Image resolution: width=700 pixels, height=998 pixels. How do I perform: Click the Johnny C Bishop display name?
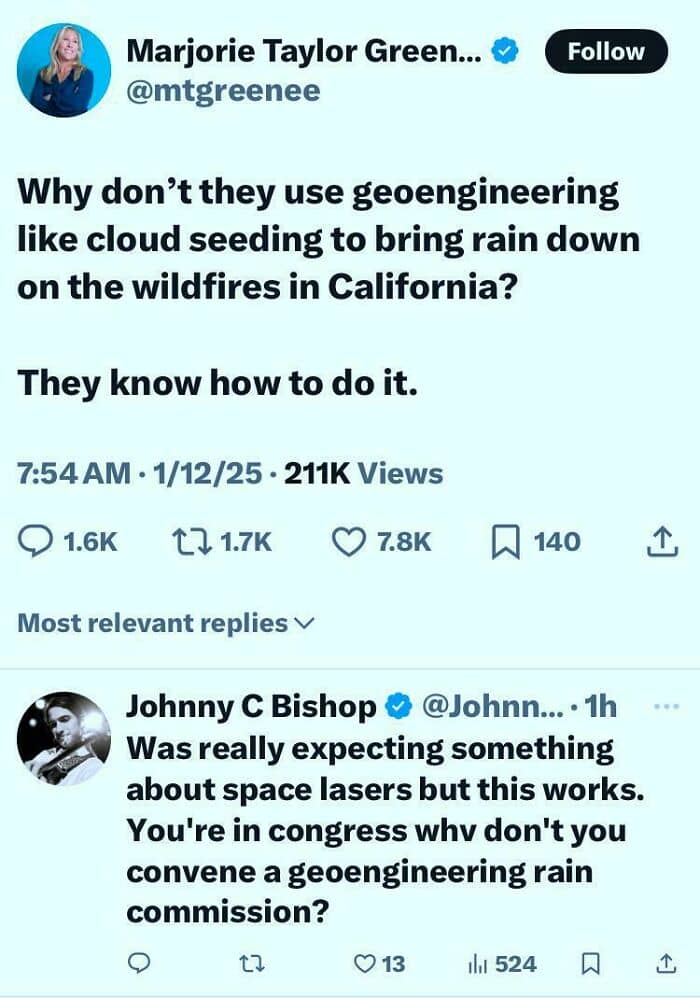tap(251, 706)
